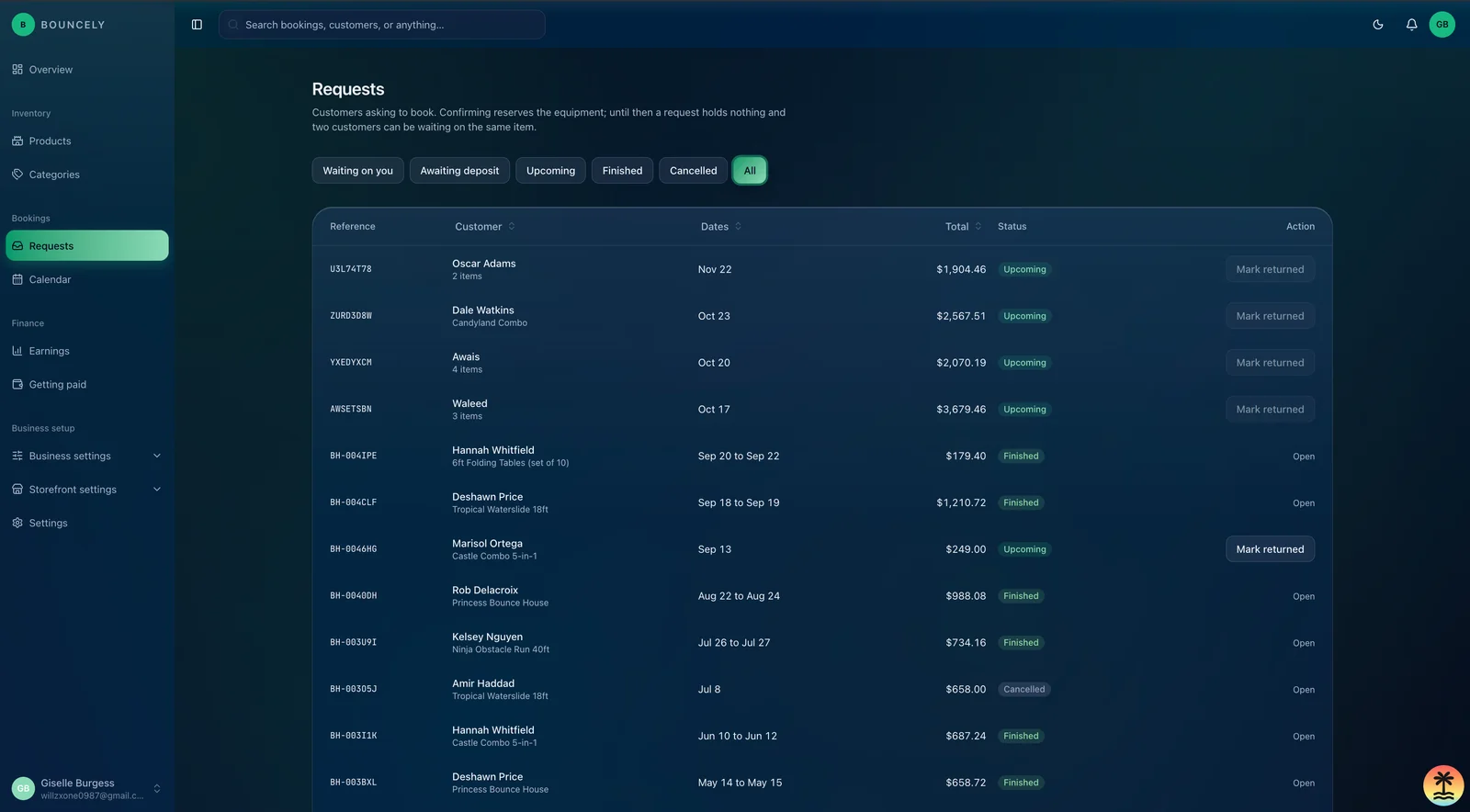Open the Earnings menu item label
The image size is (1470, 812).
[50, 351]
